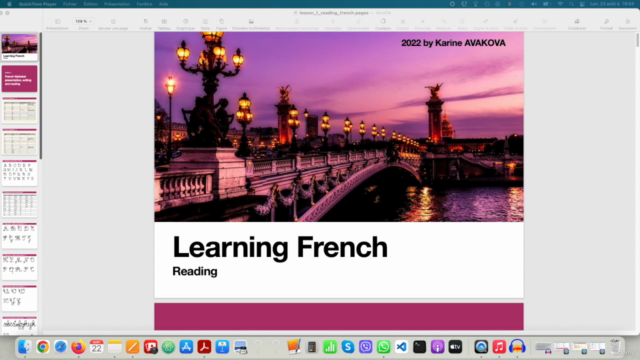
Task: Insert a chart with Graphique
Action: click(x=185, y=24)
